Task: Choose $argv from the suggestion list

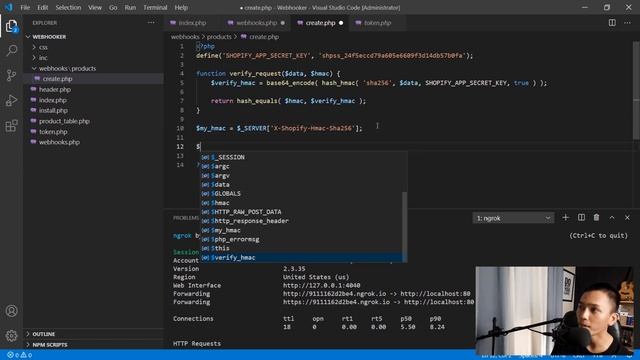Action: click(301, 176)
